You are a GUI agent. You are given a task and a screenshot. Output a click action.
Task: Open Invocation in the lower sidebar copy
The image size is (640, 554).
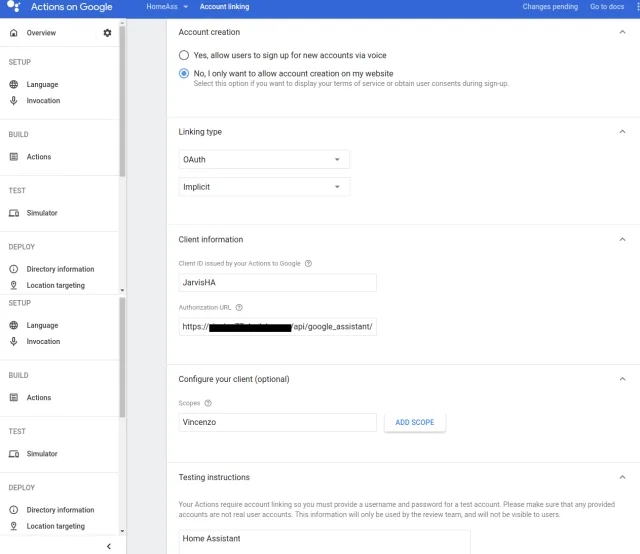click(x=43, y=341)
